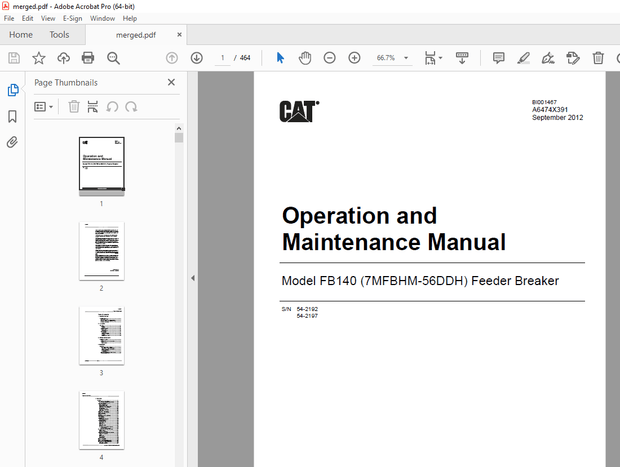Select page 1 thumbnail
Image resolution: width=620 pixels, height=467 pixels.
pyautogui.click(x=102, y=164)
